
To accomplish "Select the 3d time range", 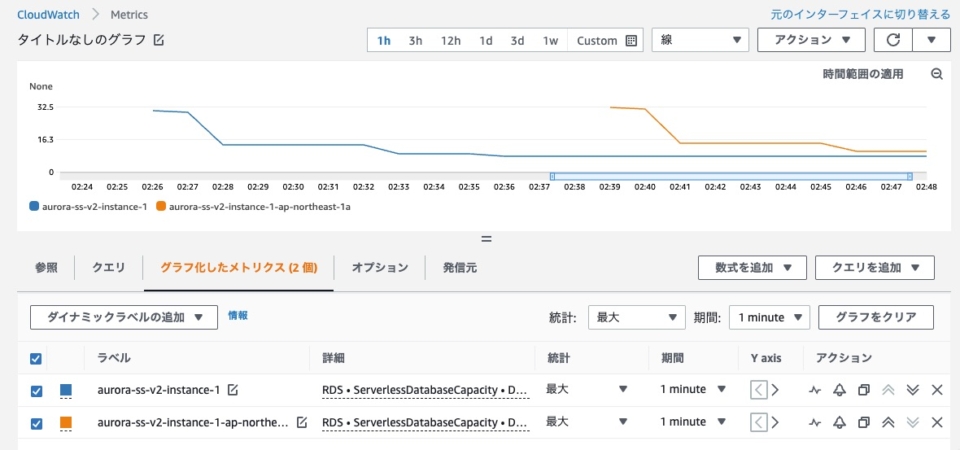I will point(517,40).
